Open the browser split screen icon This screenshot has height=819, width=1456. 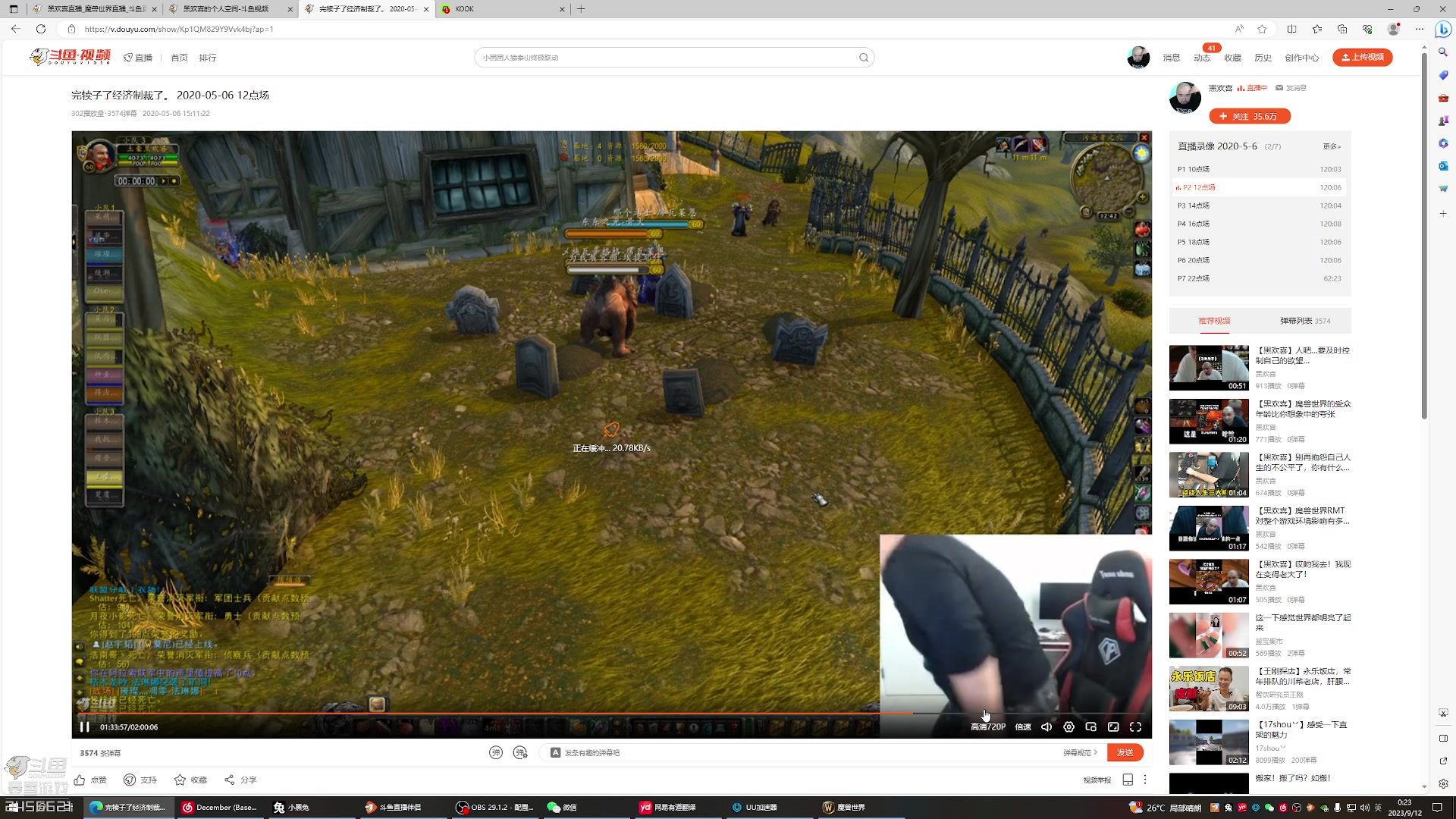tap(1292, 29)
